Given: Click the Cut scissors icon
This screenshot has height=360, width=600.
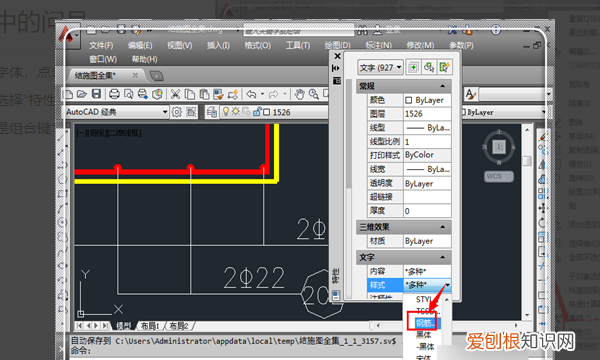Looking at the screenshot, I should pyautogui.click(x=175, y=94).
